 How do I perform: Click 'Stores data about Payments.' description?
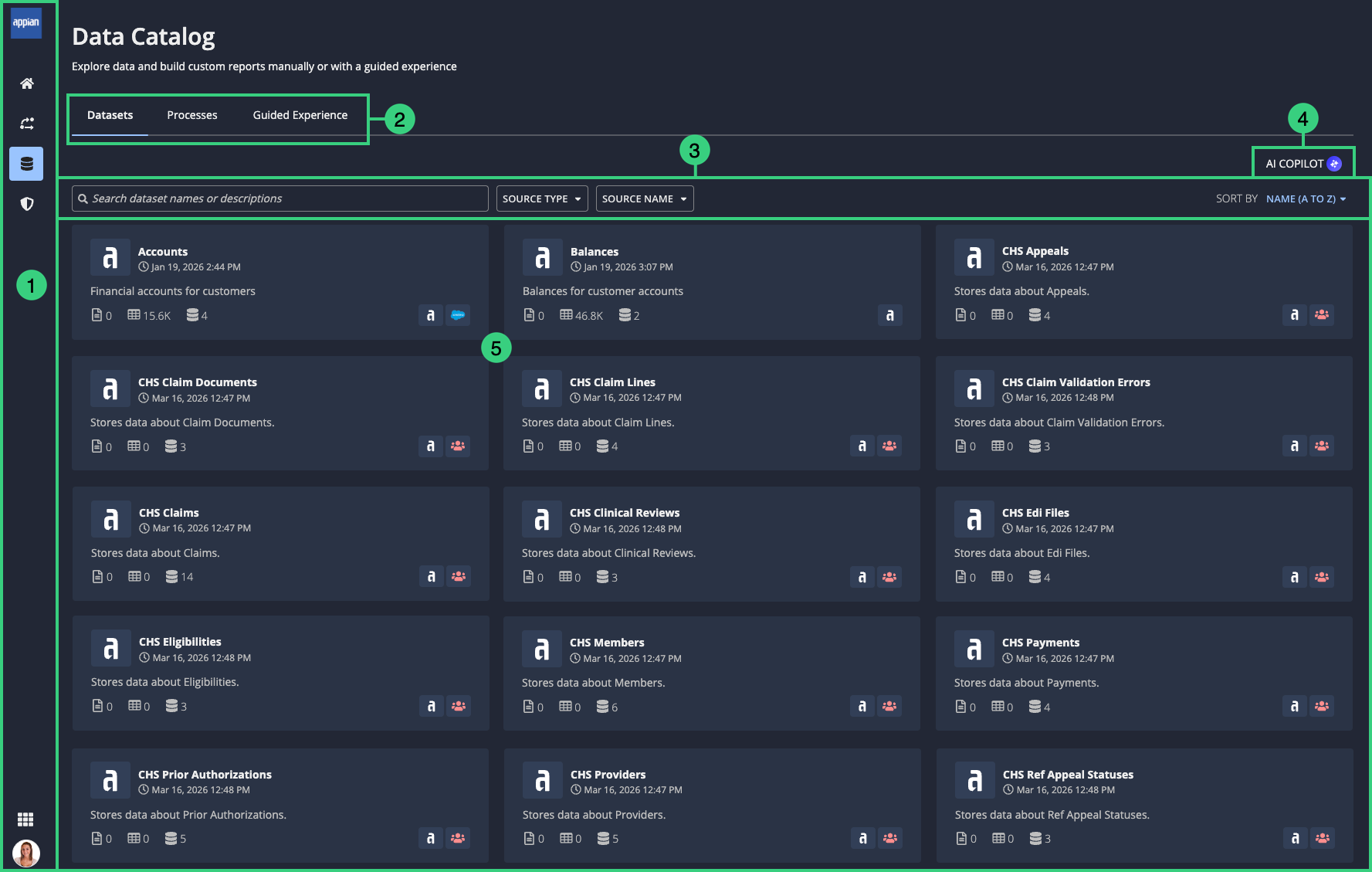click(1026, 683)
